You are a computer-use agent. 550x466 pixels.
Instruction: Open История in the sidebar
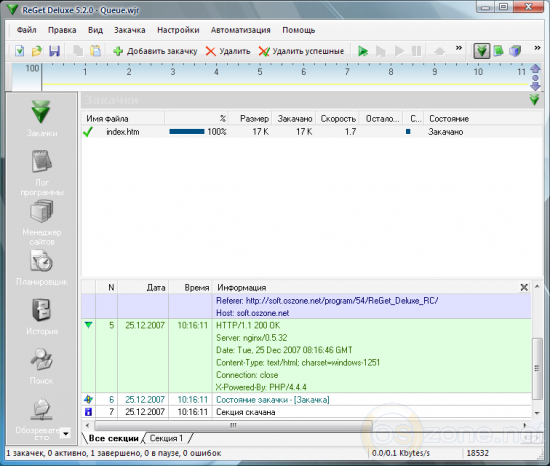click(42, 317)
